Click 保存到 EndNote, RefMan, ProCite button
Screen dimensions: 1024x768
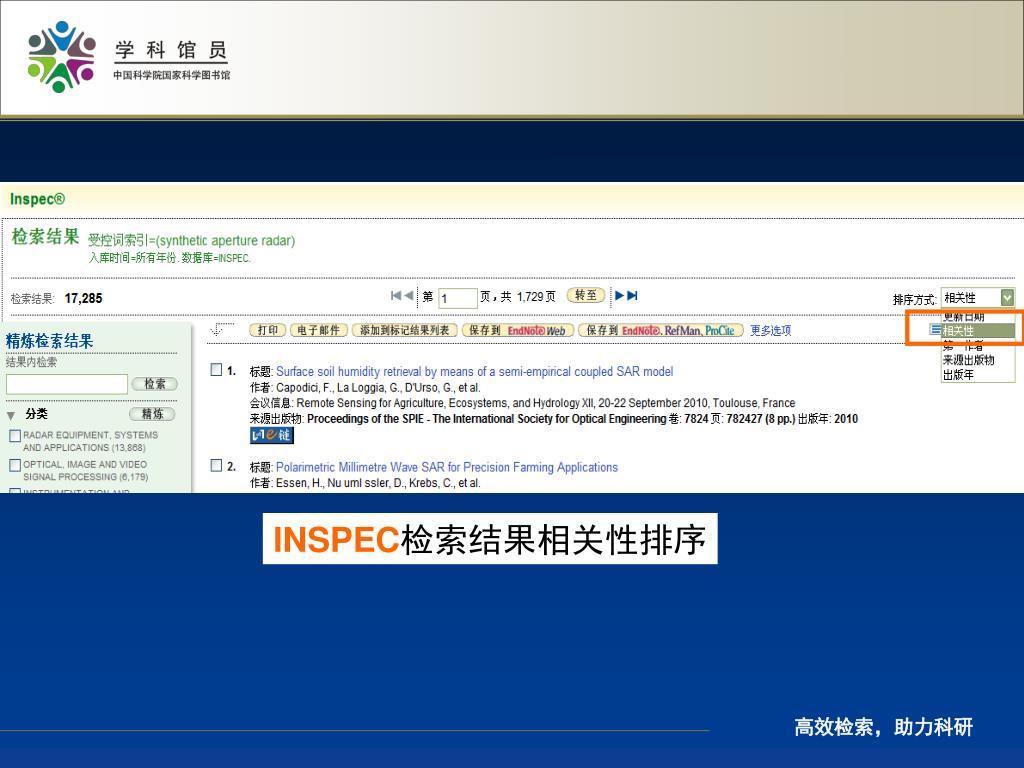point(661,330)
